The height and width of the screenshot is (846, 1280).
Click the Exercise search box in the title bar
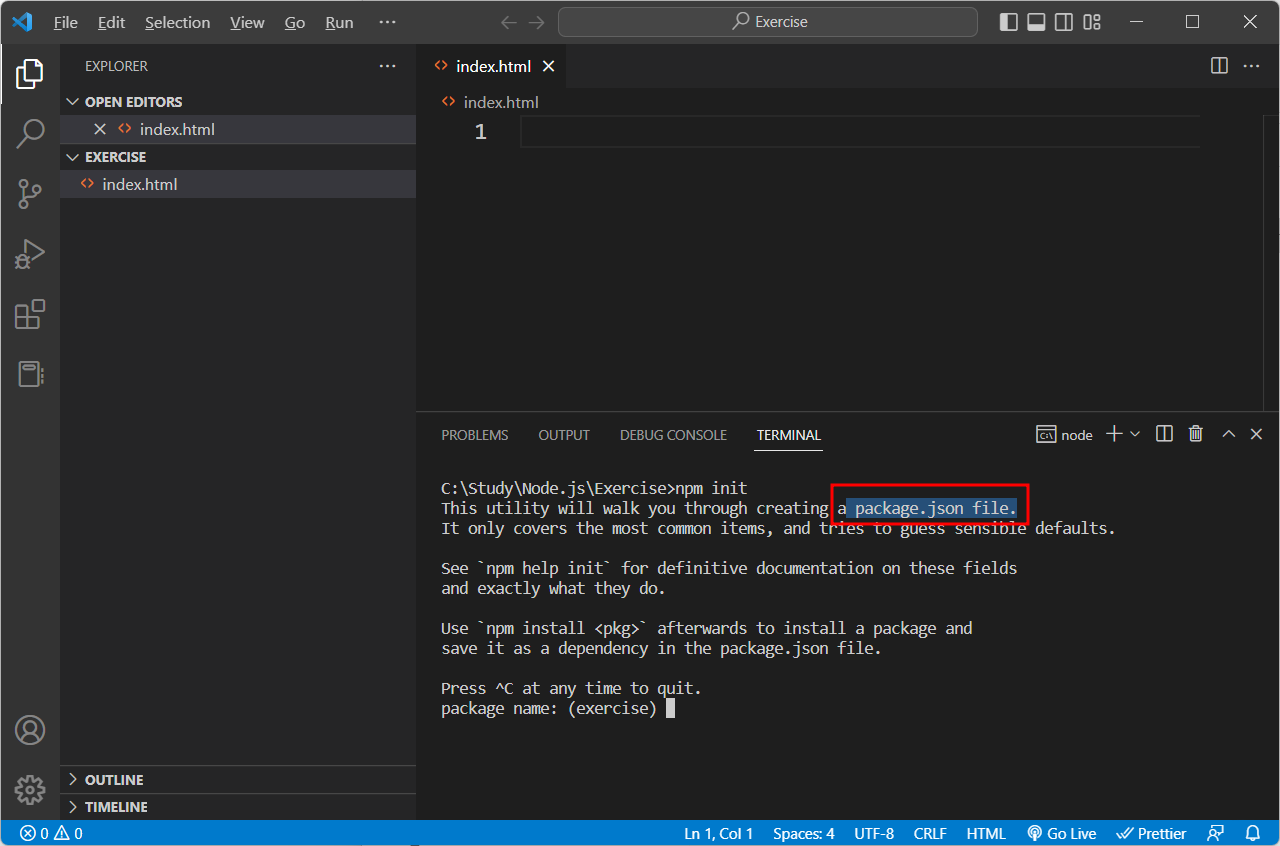tap(768, 21)
